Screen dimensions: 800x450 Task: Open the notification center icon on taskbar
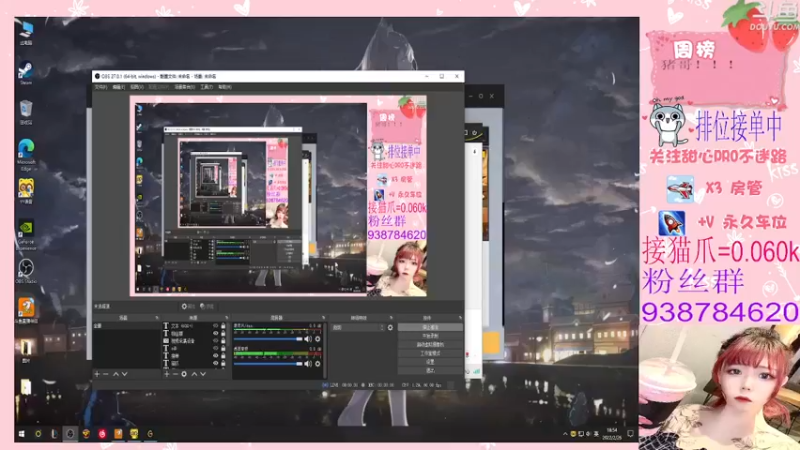[x=631, y=434]
